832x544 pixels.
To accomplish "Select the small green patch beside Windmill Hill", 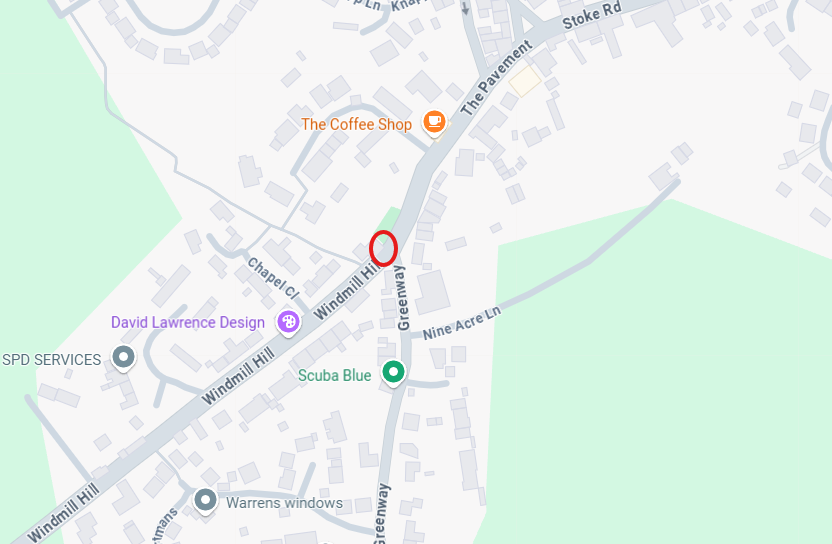I will coord(391,221).
